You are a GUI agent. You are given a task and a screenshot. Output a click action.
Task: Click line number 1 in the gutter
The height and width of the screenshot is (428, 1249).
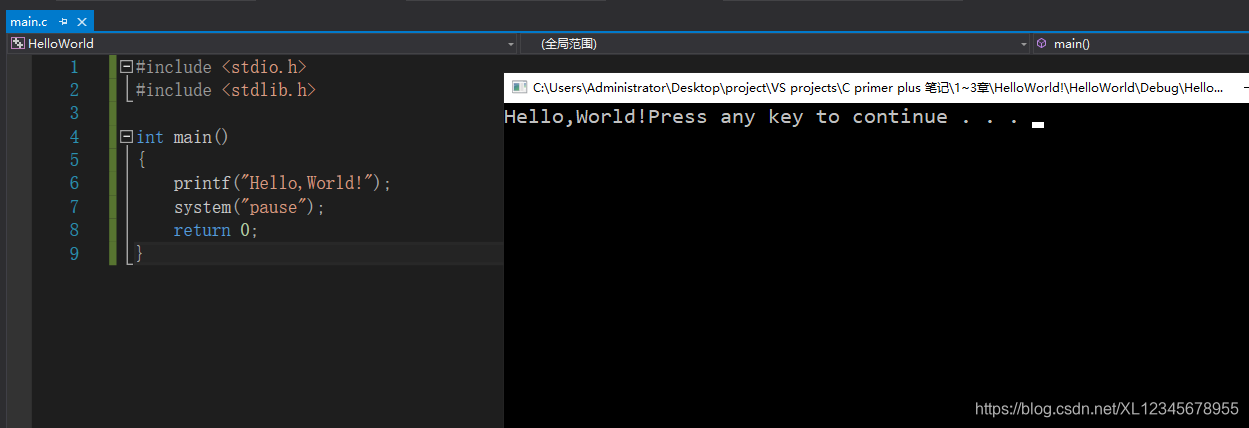[73, 67]
